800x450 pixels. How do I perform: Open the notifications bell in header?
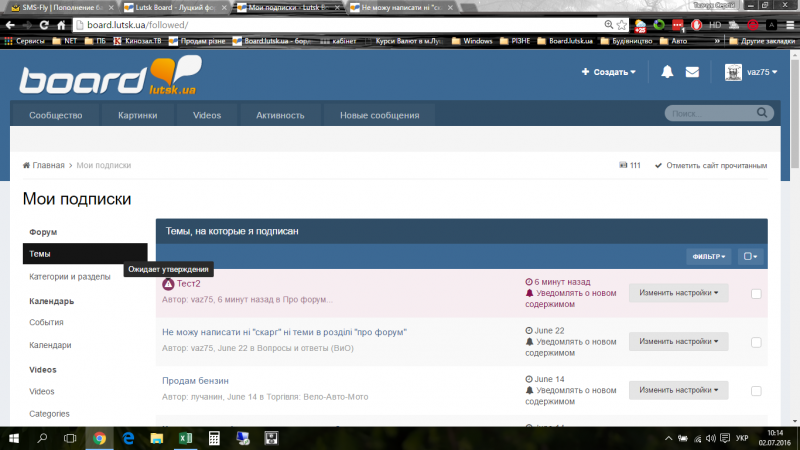click(x=667, y=72)
